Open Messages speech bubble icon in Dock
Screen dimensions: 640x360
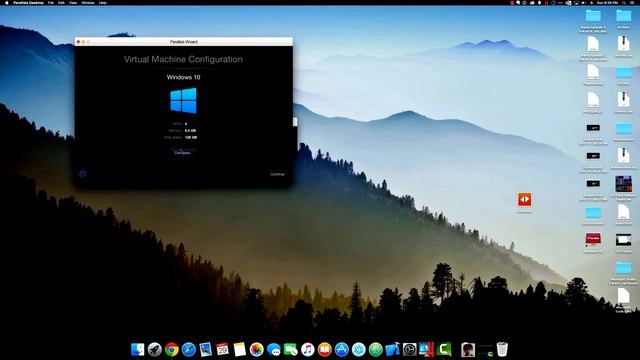(273, 350)
